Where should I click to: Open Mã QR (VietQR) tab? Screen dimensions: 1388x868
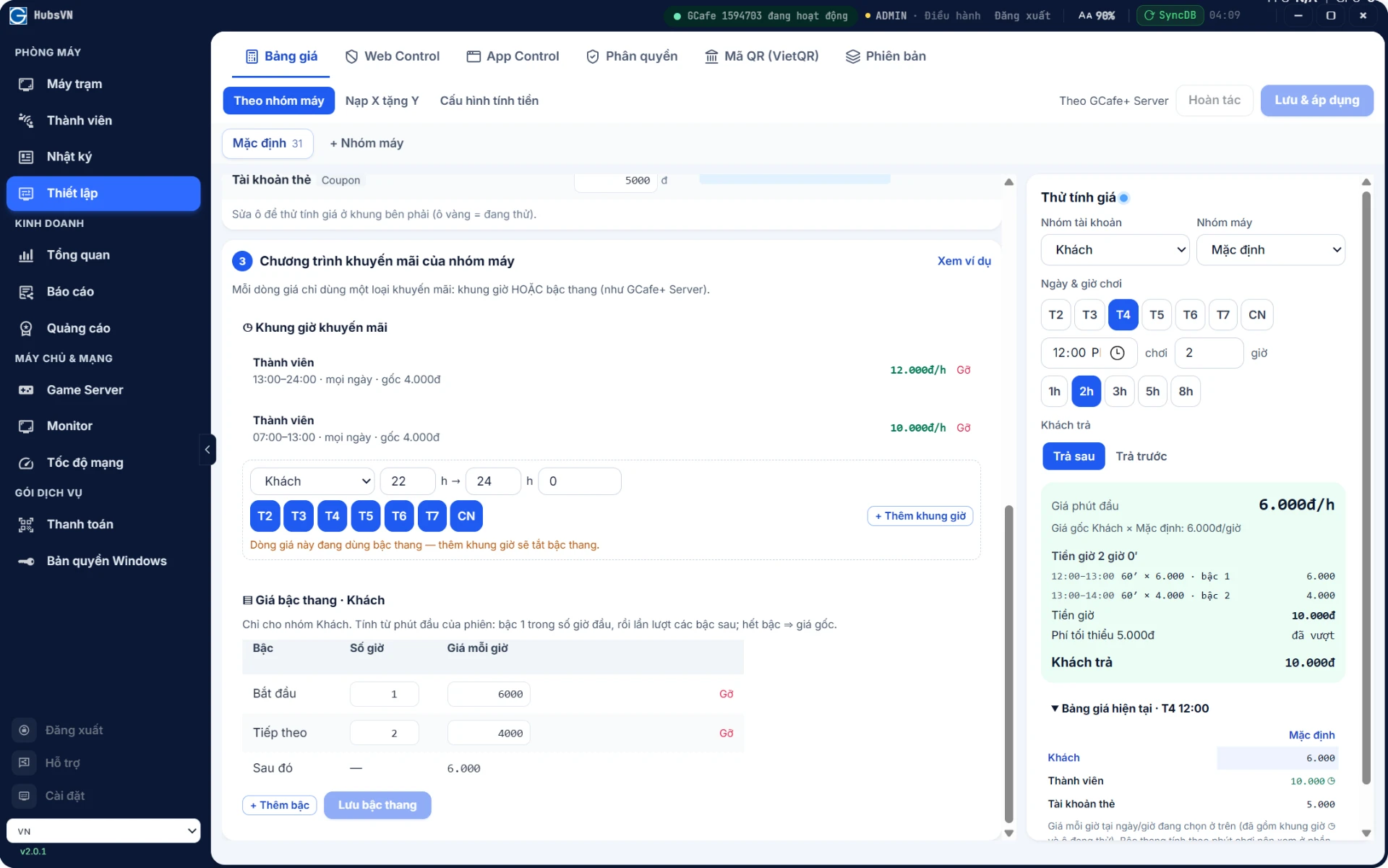tap(762, 56)
